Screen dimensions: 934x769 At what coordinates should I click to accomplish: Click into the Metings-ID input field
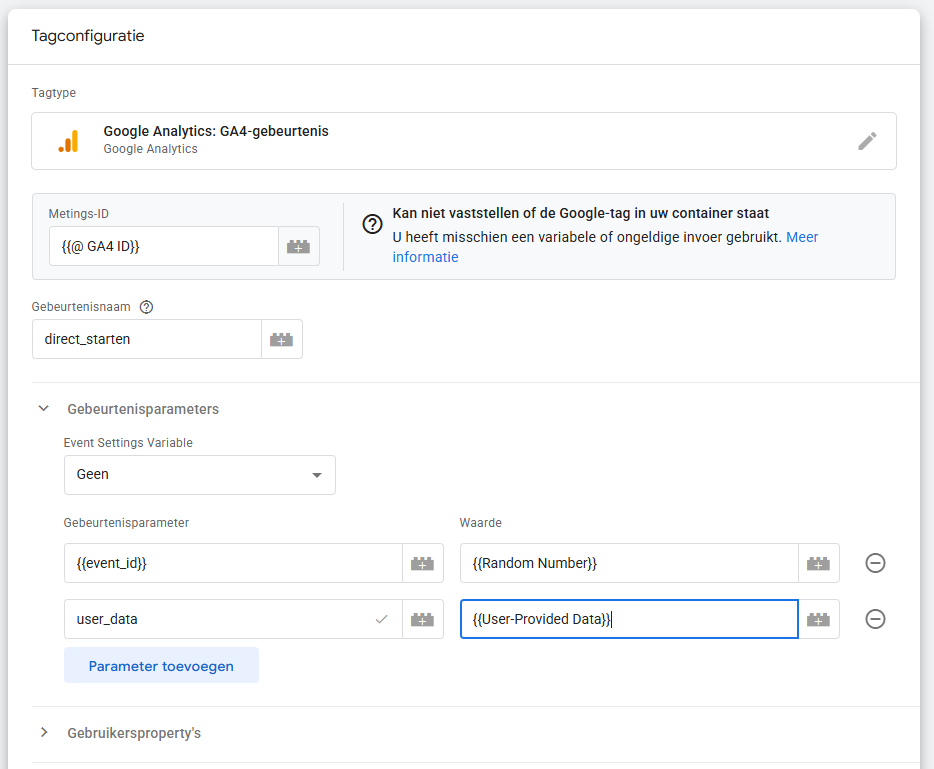coord(163,246)
